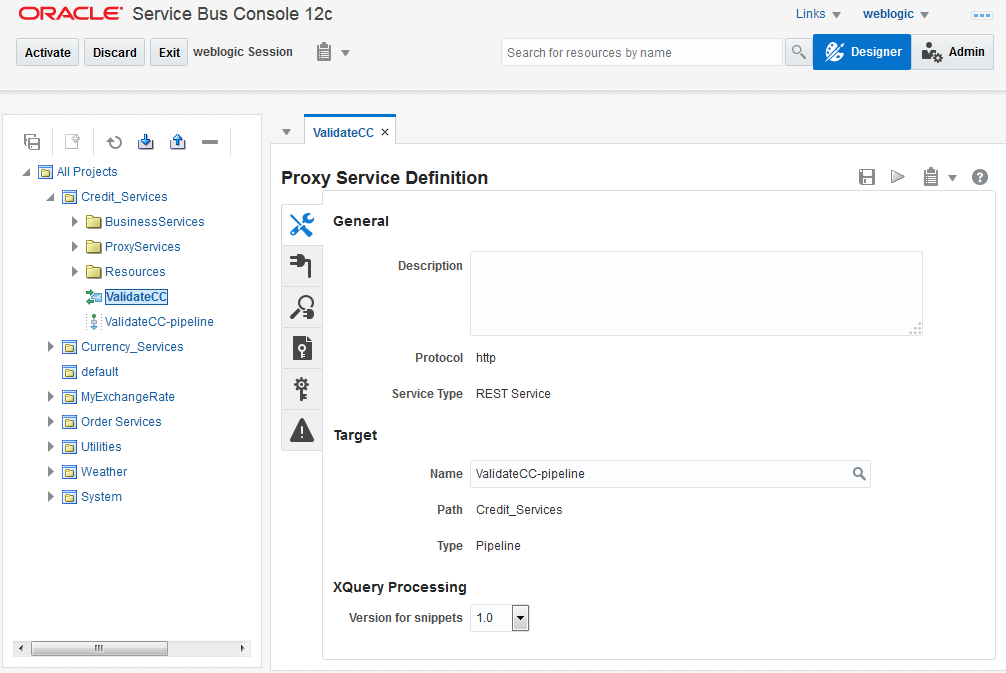Click the Activate session button

(x=47, y=52)
